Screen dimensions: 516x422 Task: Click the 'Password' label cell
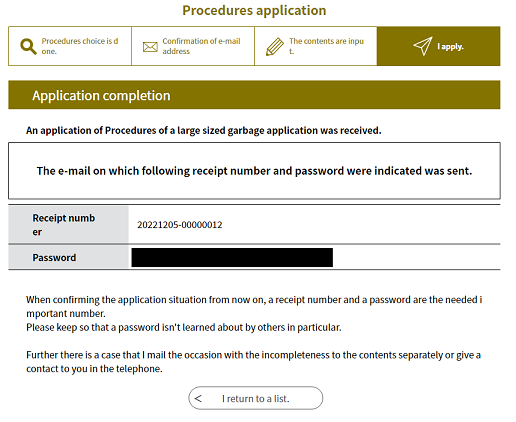pyautogui.click(x=68, y=257)
